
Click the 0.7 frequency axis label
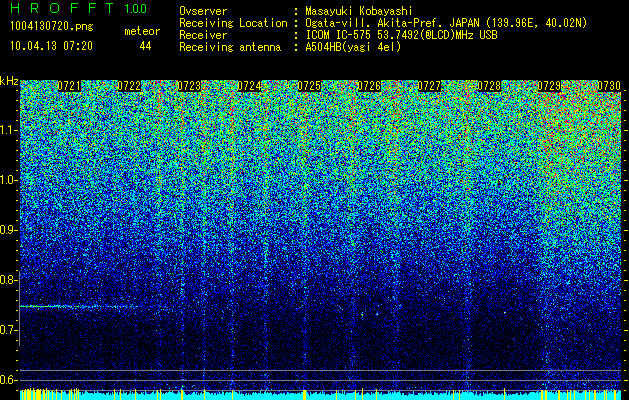(7, 330)
